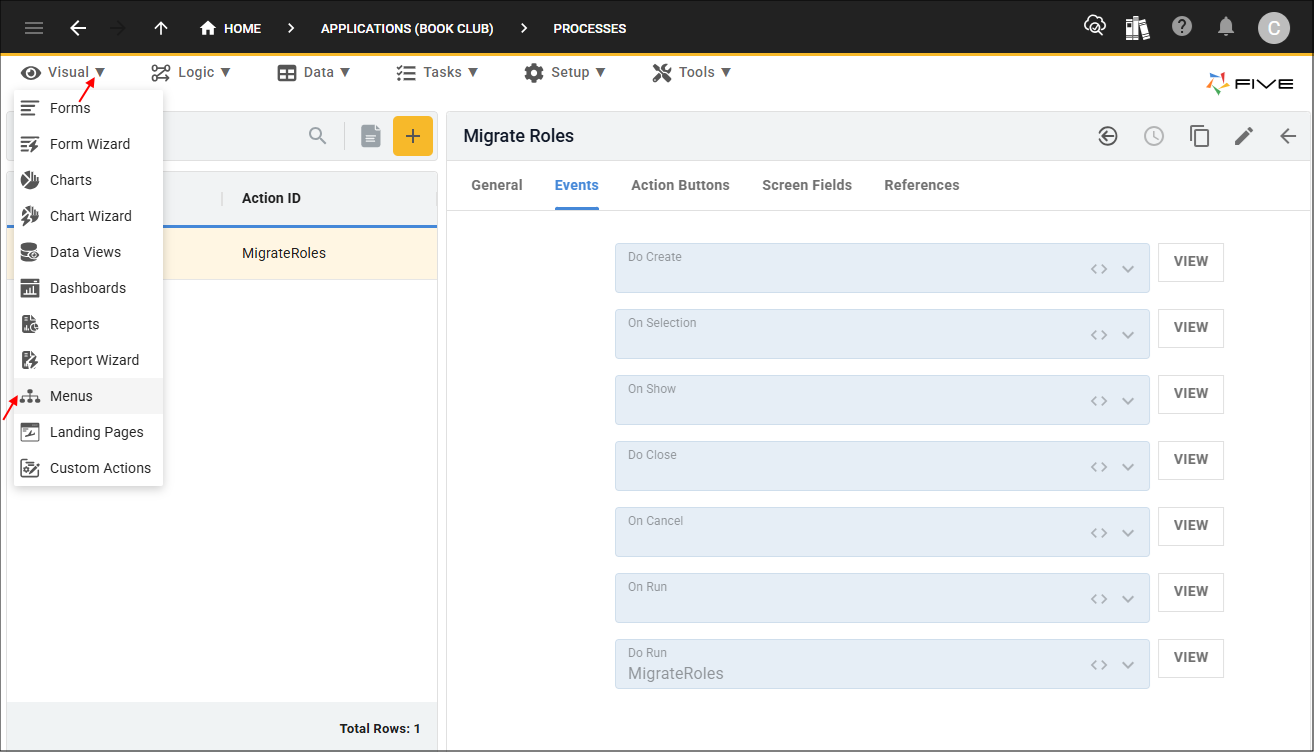Open the Tasks menu

pyautogui.click(x=437, y=72)
